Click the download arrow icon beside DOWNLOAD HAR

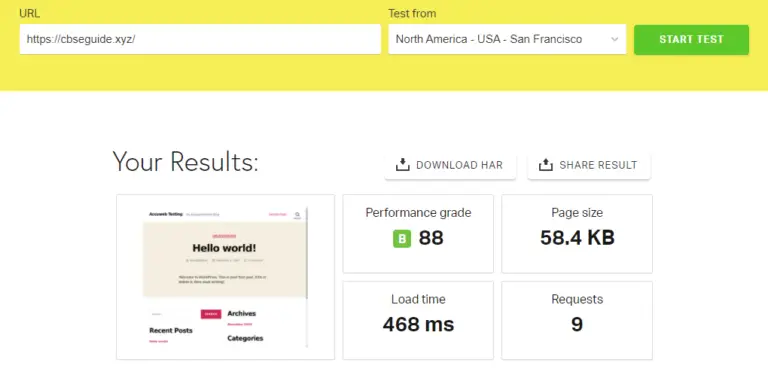tap(403, 165)
